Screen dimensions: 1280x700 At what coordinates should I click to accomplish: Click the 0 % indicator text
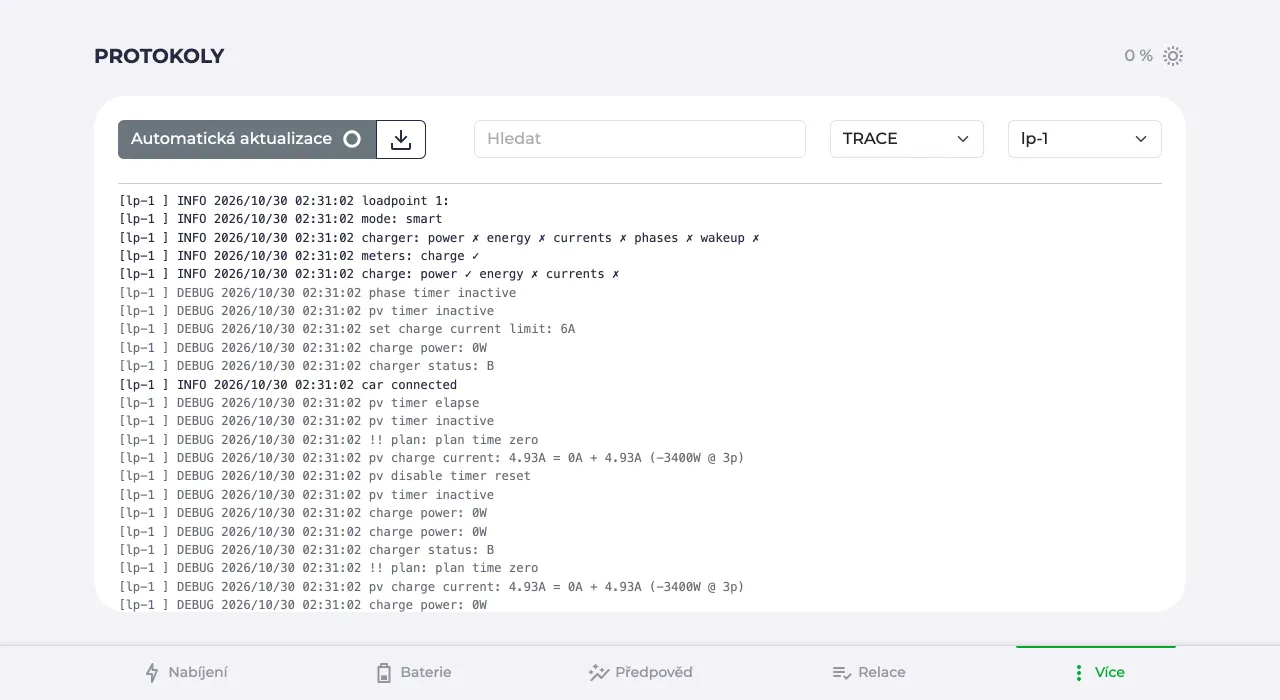pos(1138,56)
